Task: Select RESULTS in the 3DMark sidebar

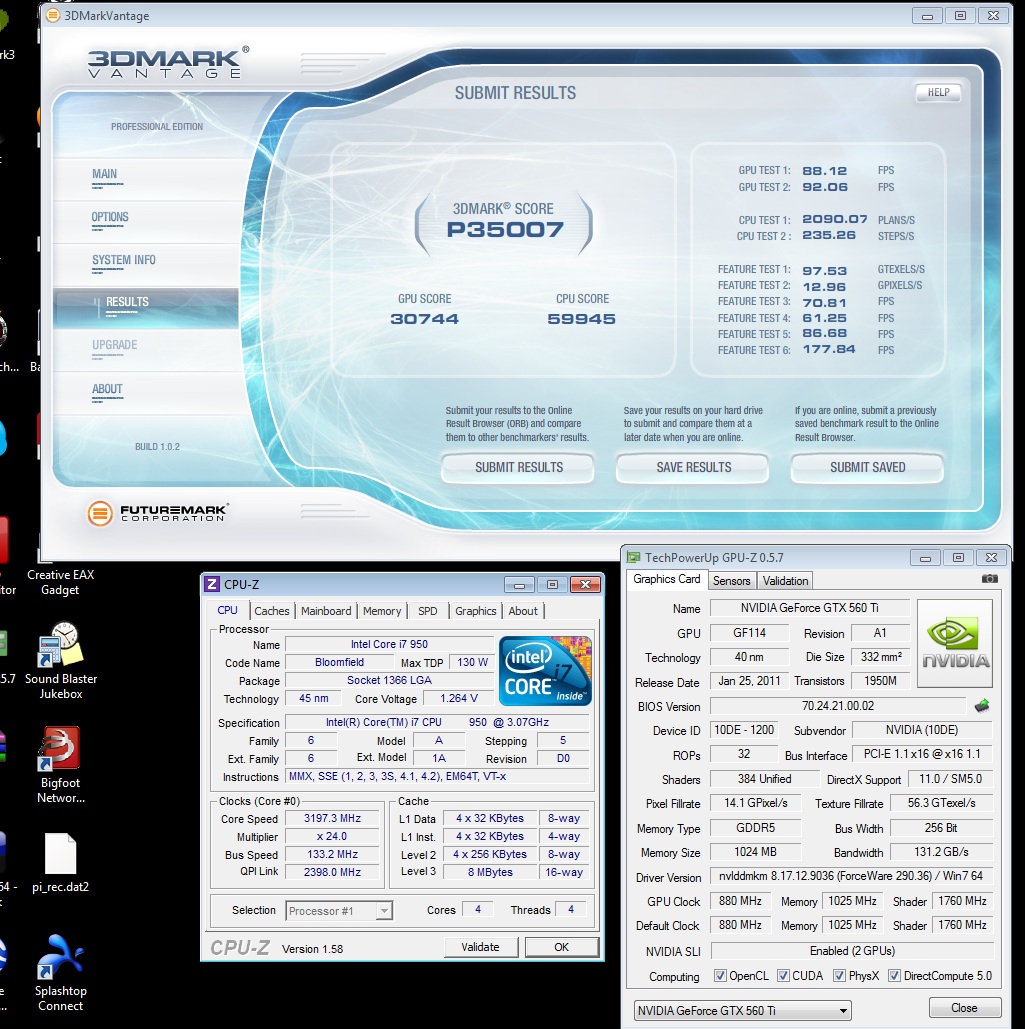Action: (x=146, y=307)
